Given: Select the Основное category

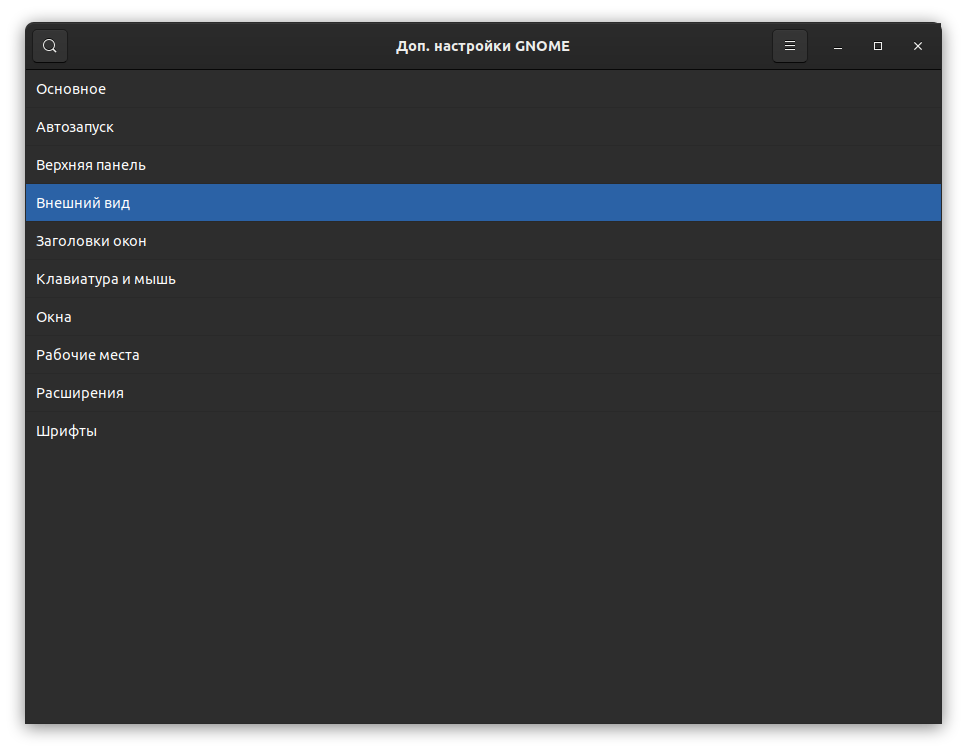Looking at the screenshot, I should [x=71, y=89].
